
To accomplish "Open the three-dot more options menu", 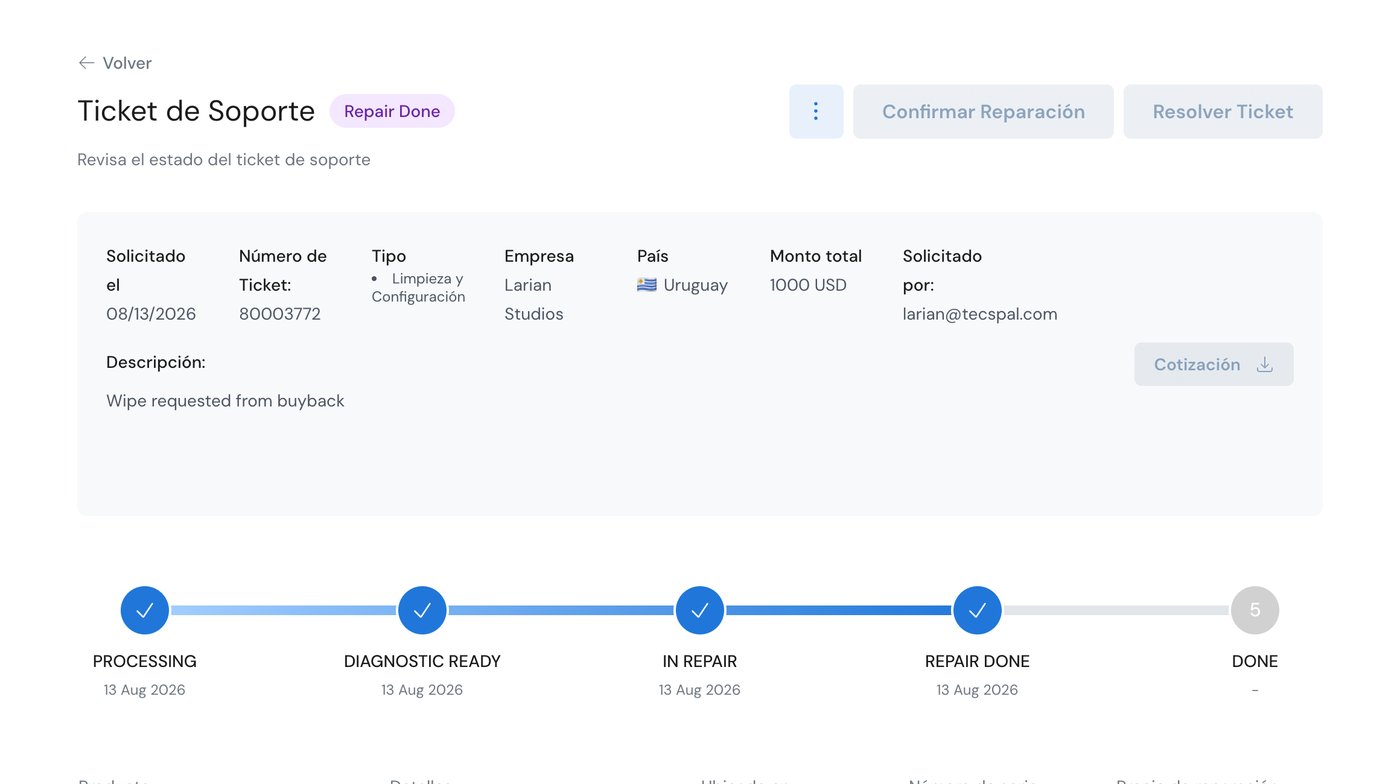I will [816, 111].
